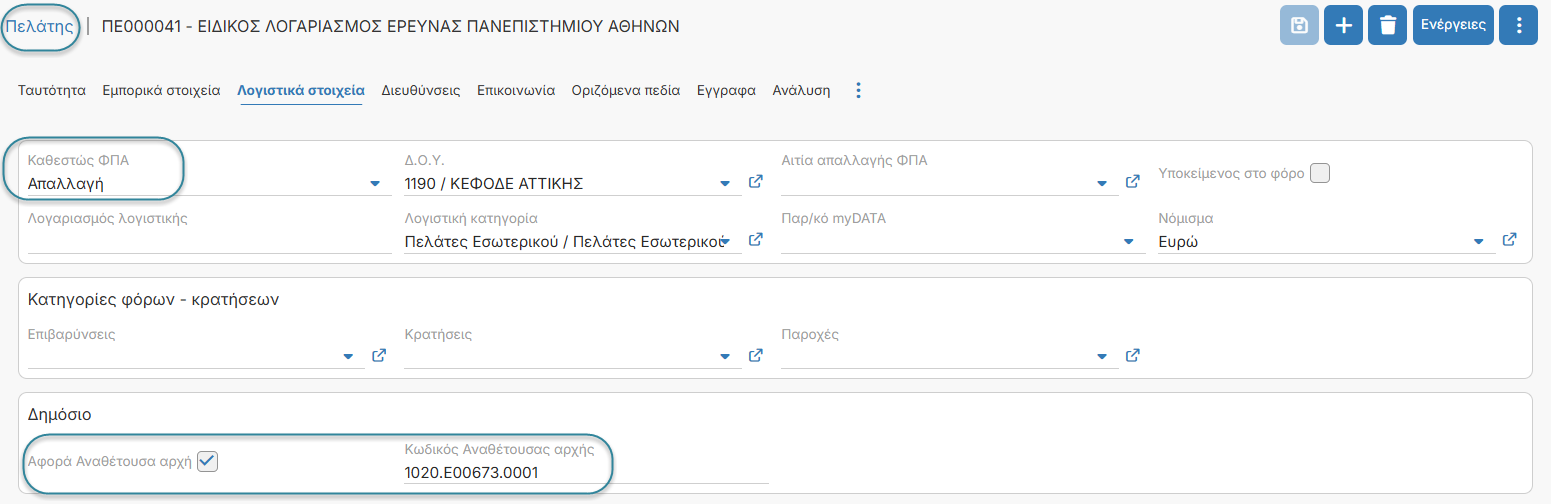Click the Κατηγορίες φόρων - κρατήσεων heading
Image resolution: width=1551 pixels, height=504 pixels.
[153, 300]
